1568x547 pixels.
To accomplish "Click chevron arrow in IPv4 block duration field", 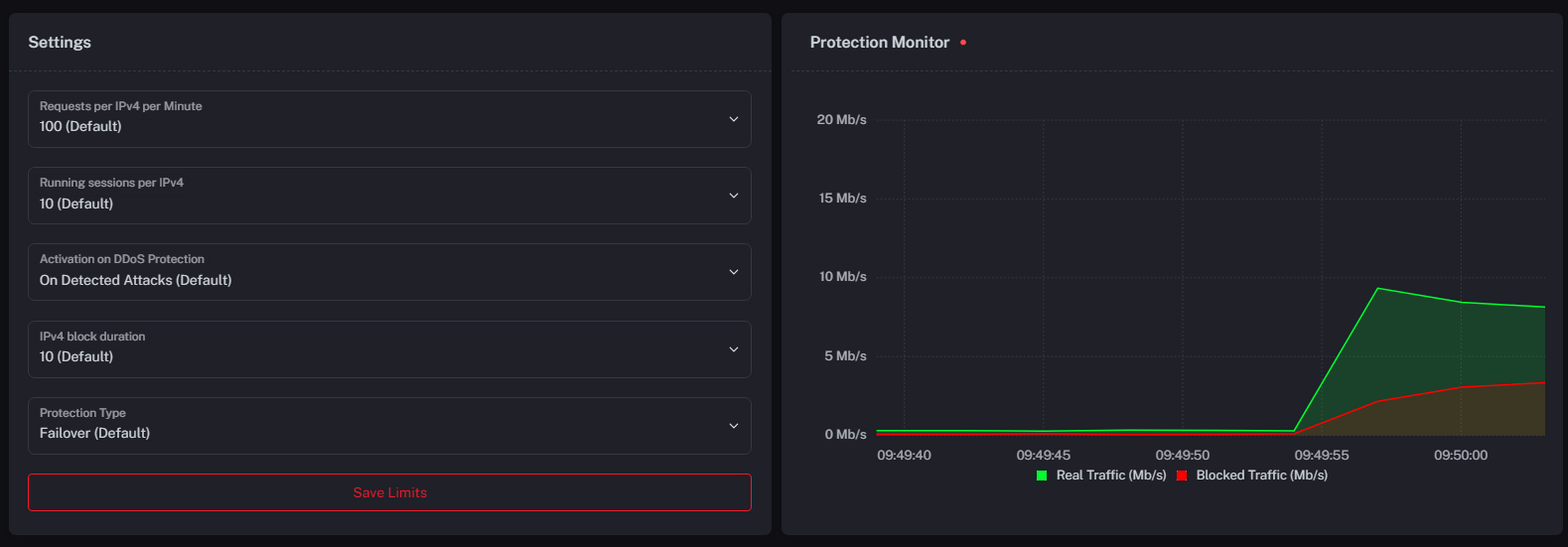I will 734,349.
